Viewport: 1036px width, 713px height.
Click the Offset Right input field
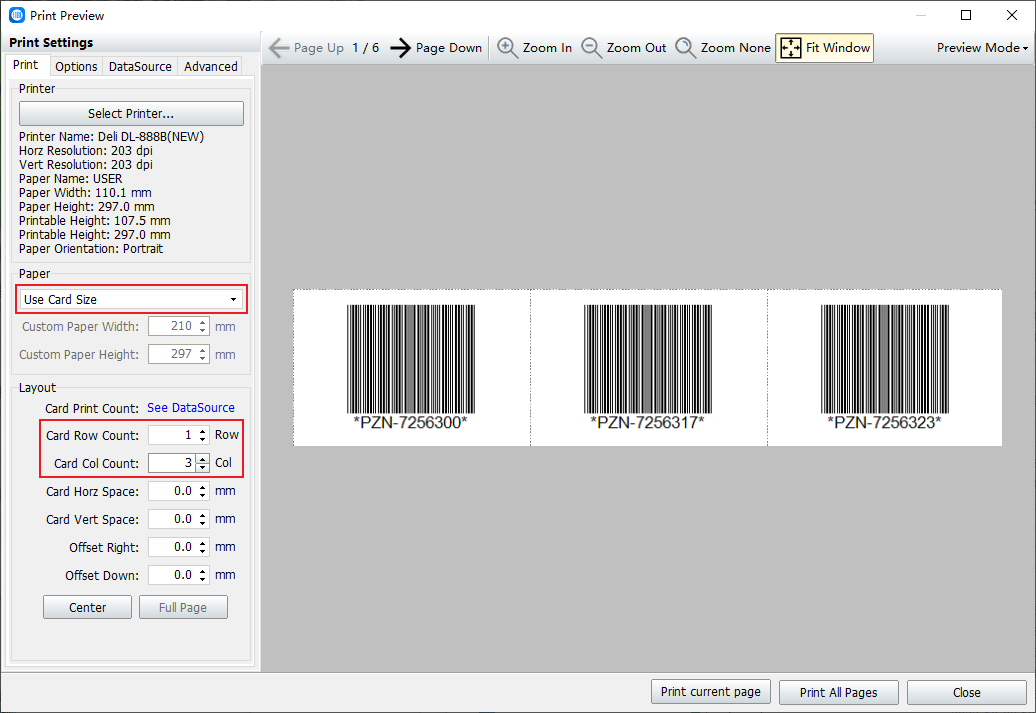pyautogui.click(x=172, y=547)
